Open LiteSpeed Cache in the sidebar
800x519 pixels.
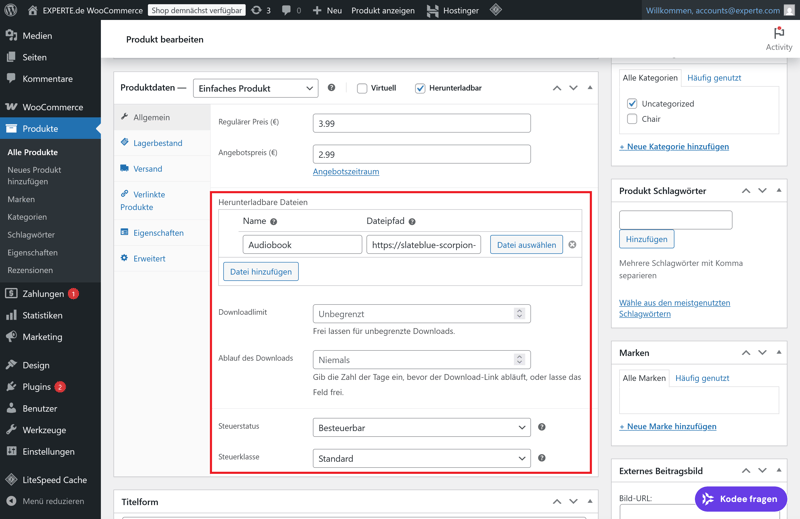click(x=53, y=480)
